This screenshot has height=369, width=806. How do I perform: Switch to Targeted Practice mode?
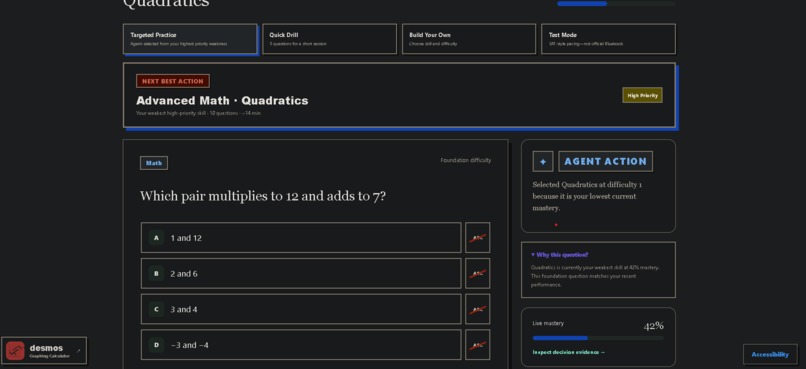190,39
